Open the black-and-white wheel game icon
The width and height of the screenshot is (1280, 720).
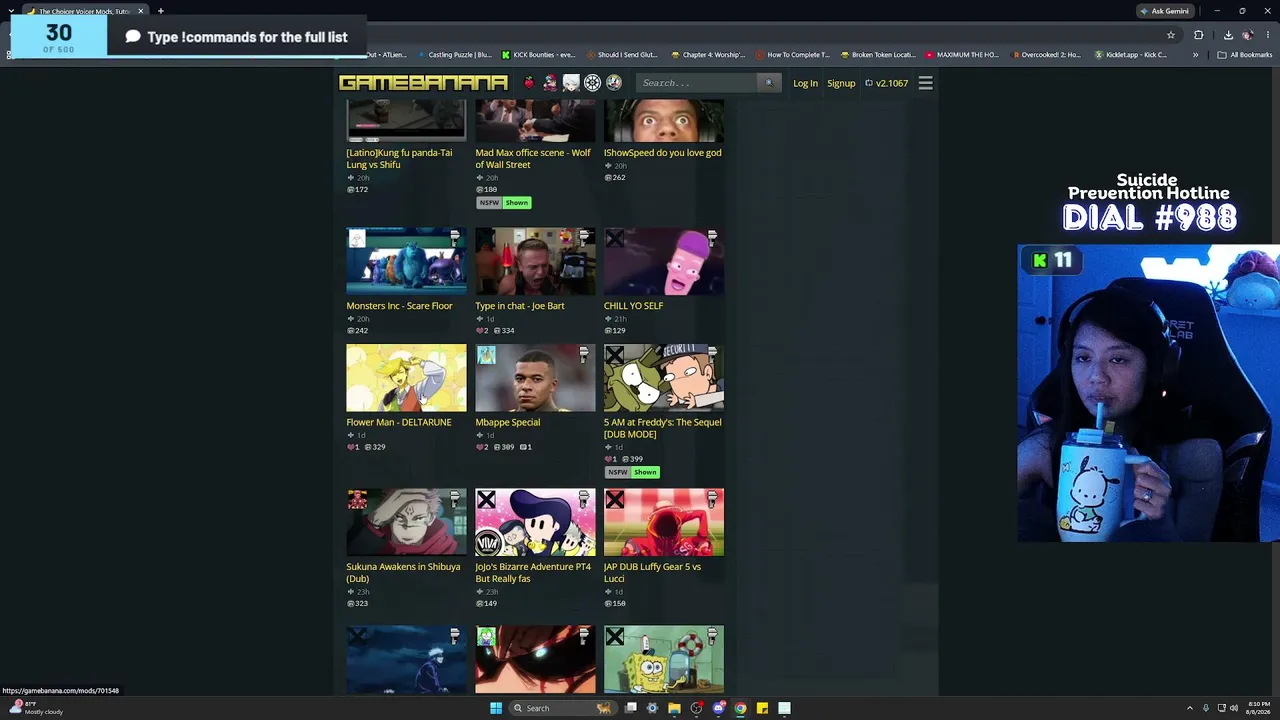point(592,83)
